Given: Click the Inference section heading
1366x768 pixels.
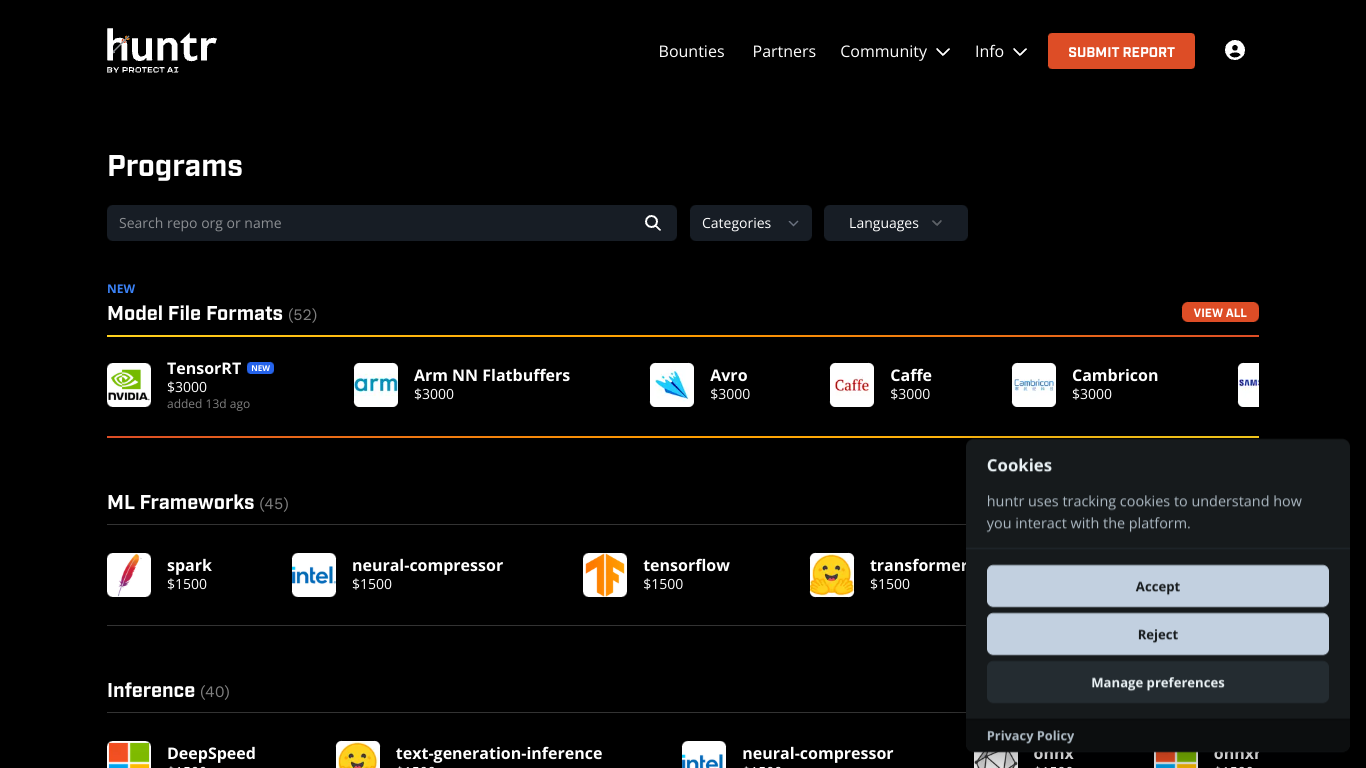Looking at the screenshot, I should pyautogui.click(x=151, y=690).
